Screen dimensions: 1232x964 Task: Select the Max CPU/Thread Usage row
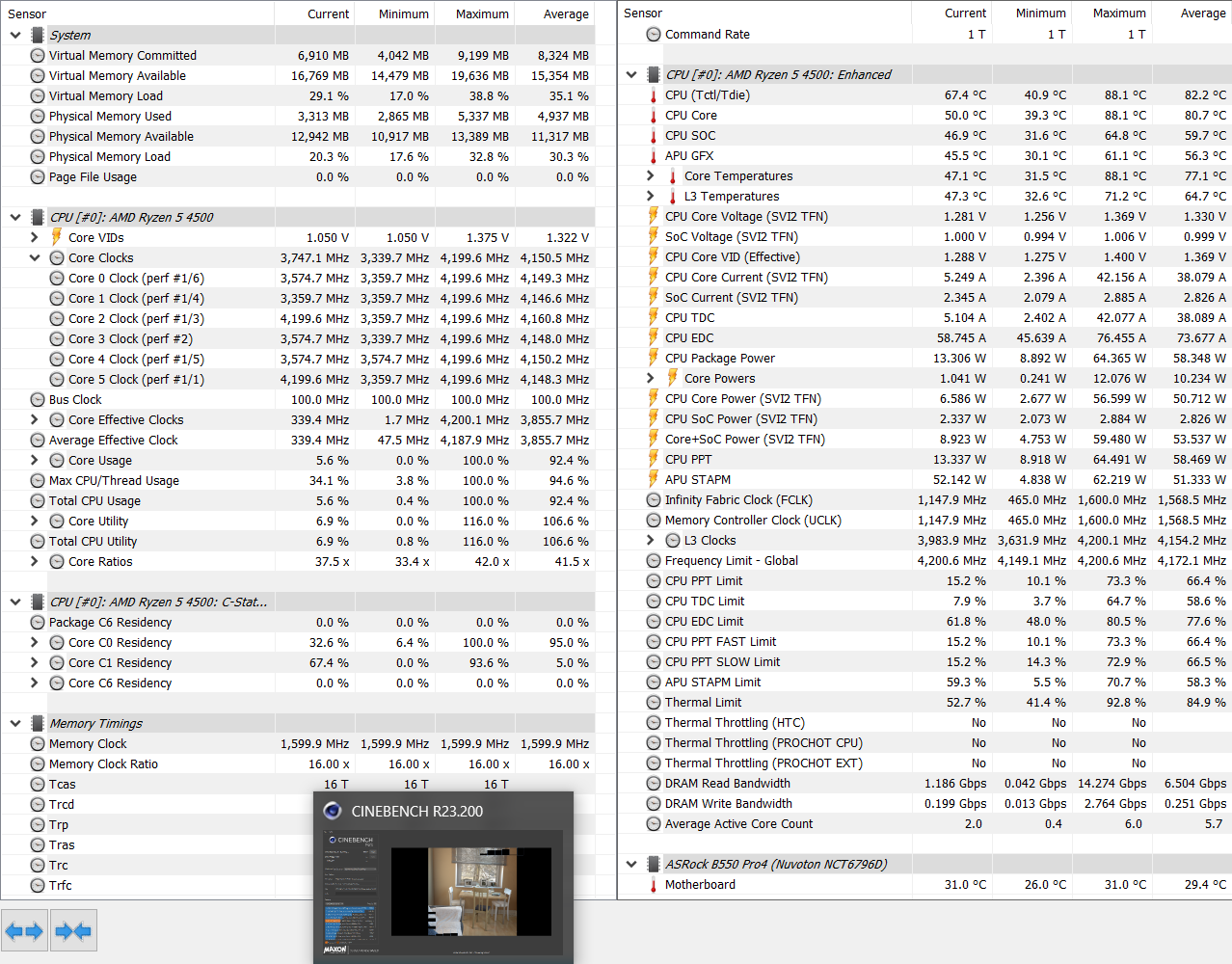click(x=298, y=480)
